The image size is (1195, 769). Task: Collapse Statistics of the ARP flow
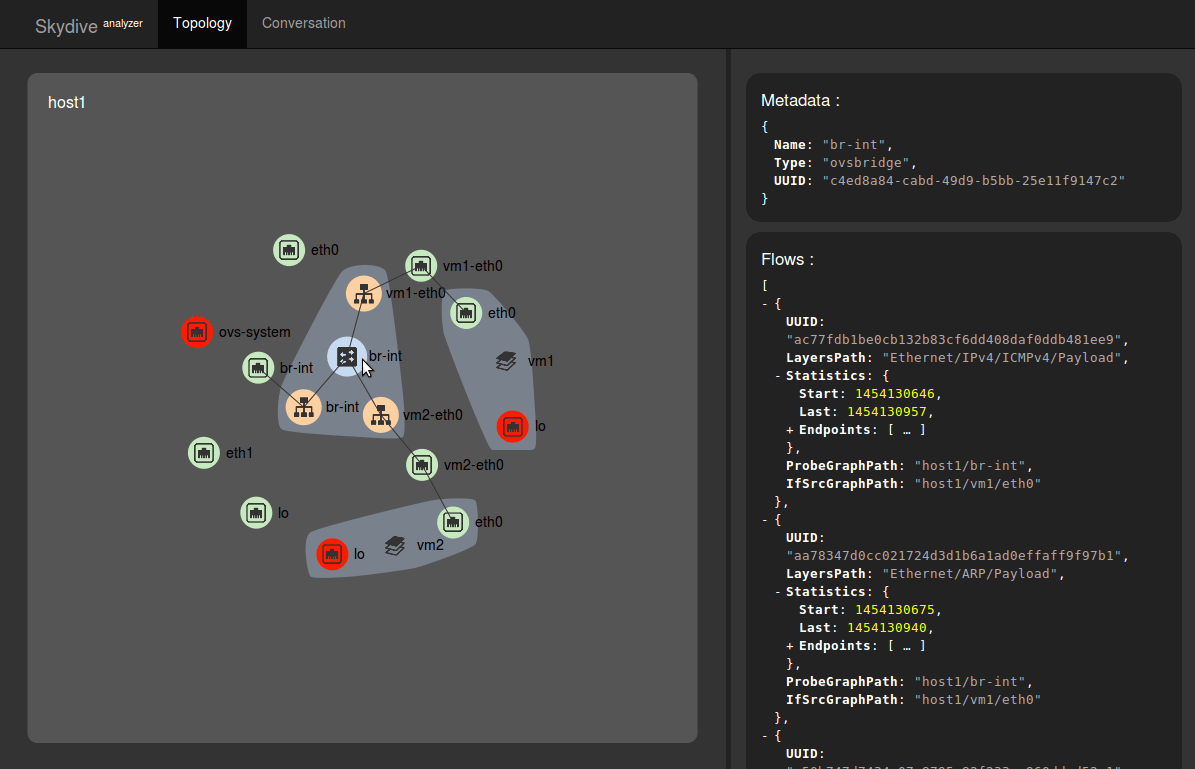coord(777,592)
